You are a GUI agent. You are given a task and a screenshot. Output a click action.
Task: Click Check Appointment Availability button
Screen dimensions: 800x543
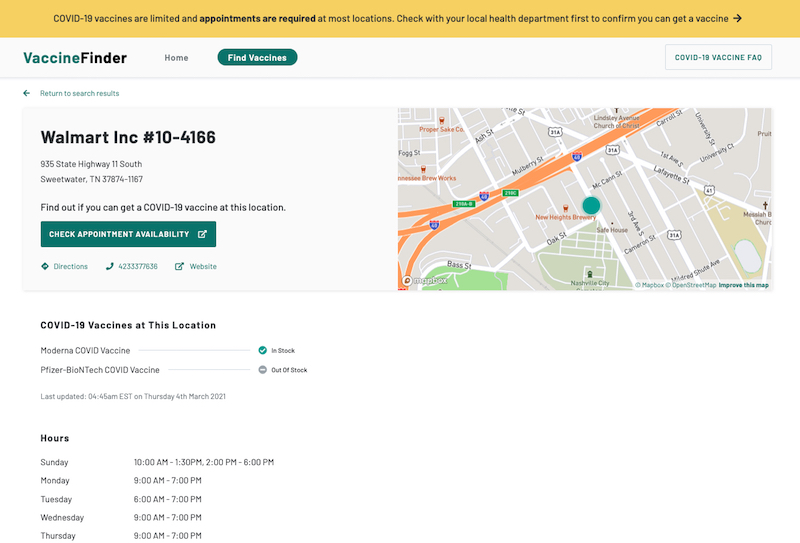tap(128, 234)
